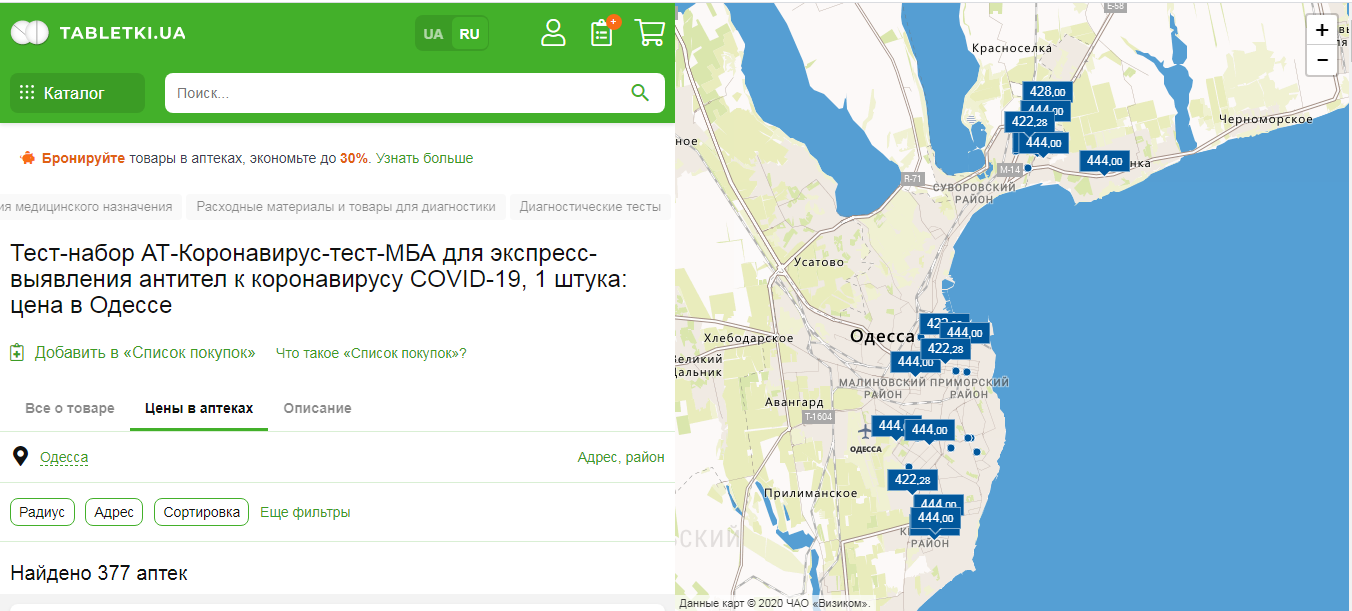Click the search magnifier icon

tap(640, 92)
